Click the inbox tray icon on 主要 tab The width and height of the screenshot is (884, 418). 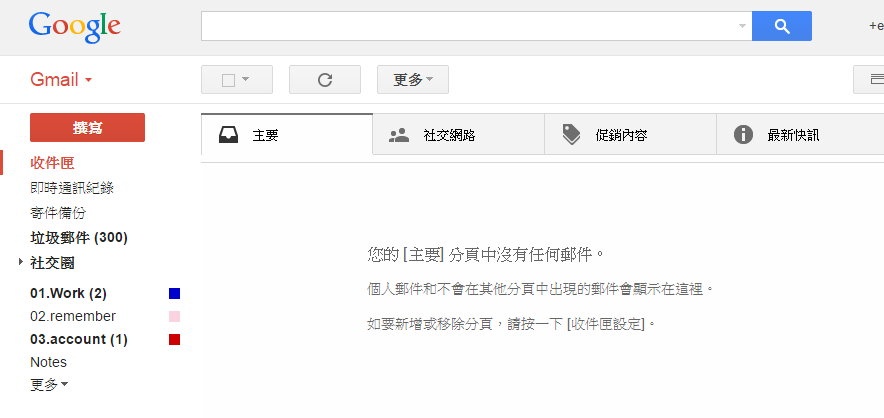tap(228, 135)
